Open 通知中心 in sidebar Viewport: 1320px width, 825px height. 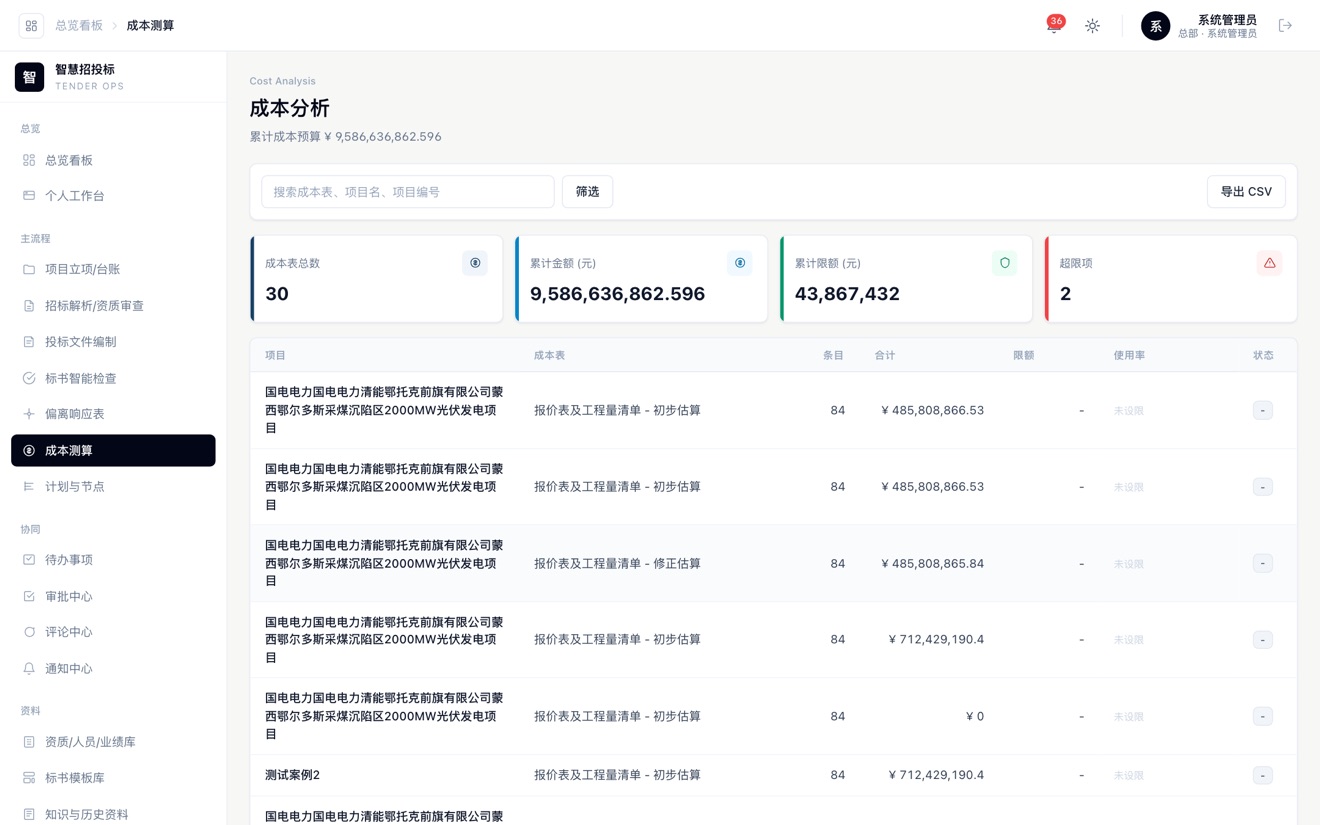113,668
